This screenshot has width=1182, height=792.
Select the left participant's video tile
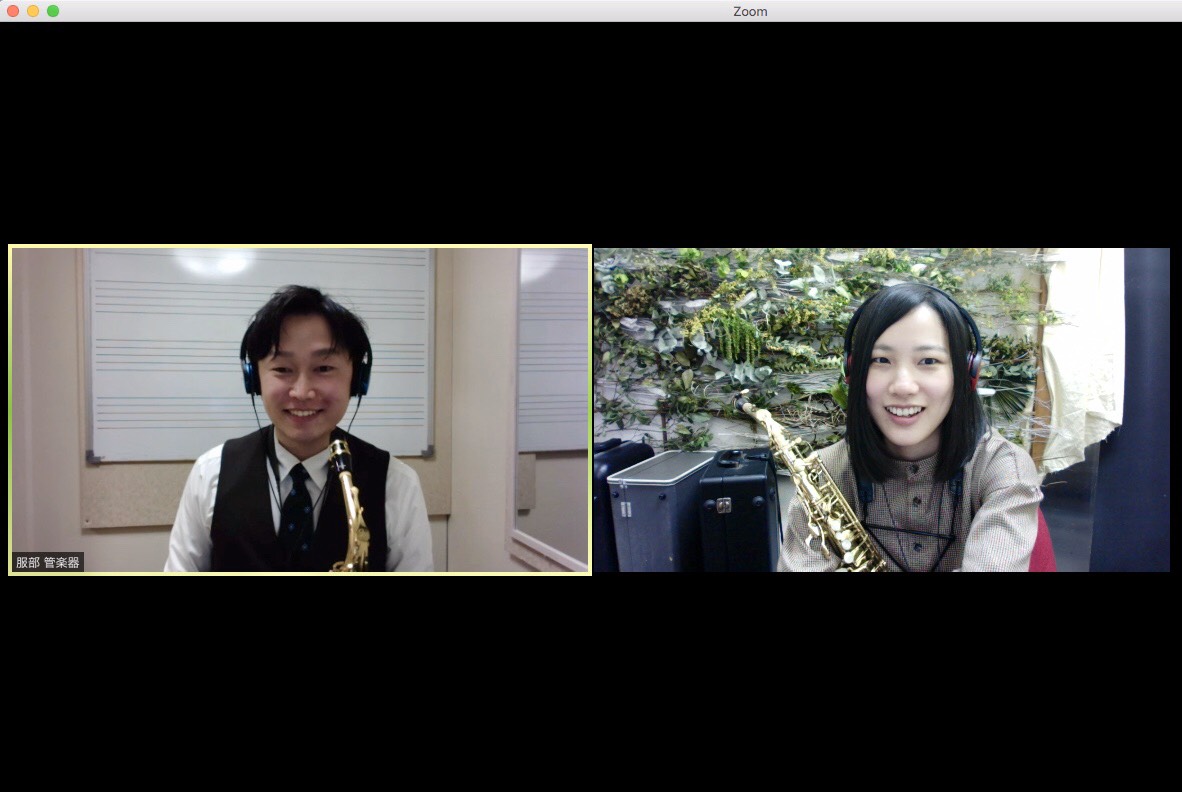300,410
